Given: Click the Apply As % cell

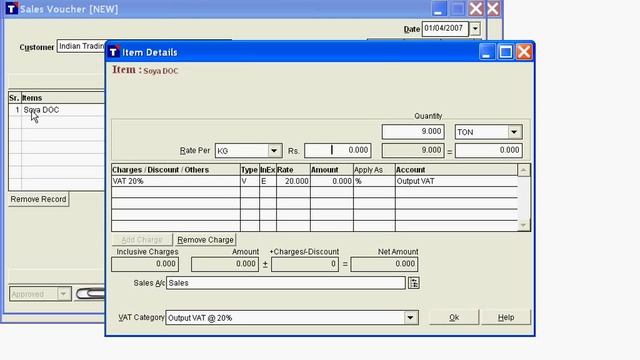Looking at the screenshot, I should pos(374,181).
